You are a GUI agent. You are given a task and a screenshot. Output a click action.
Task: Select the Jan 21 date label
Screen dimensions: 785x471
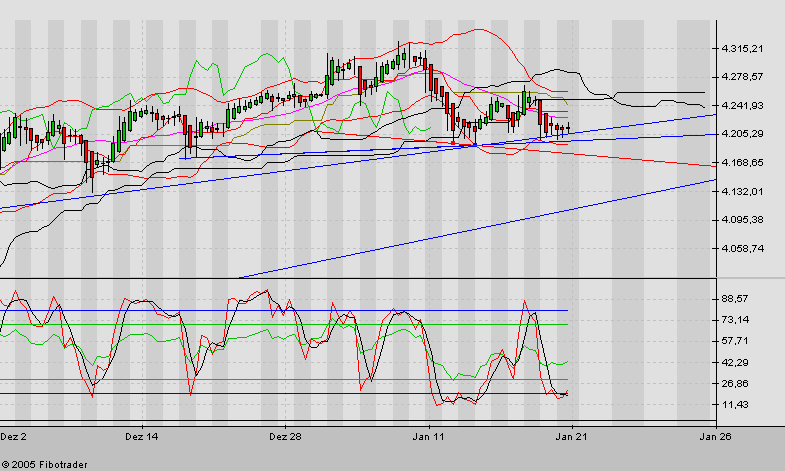click(x=572, y=436)
